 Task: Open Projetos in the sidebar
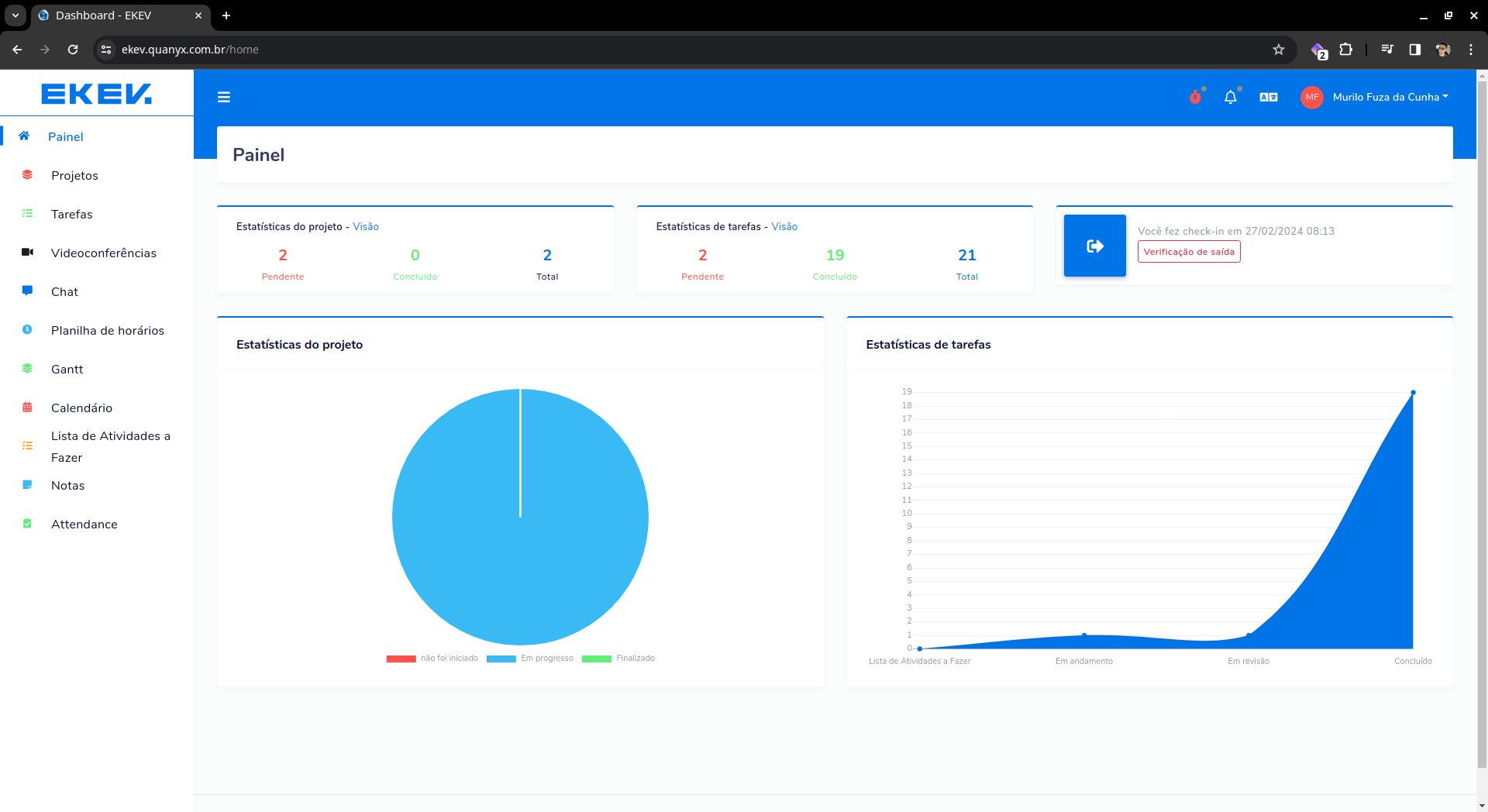[74, 176]
